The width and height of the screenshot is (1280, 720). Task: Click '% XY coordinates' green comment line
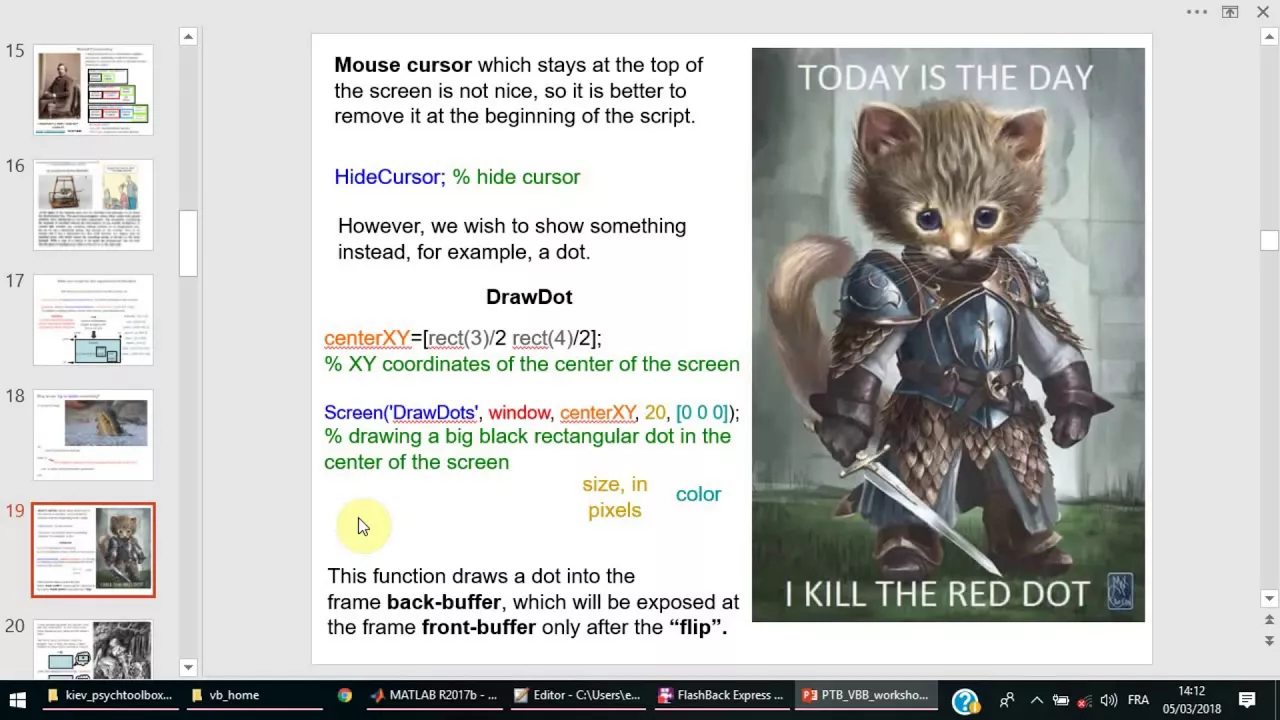[x=532, y=364]
